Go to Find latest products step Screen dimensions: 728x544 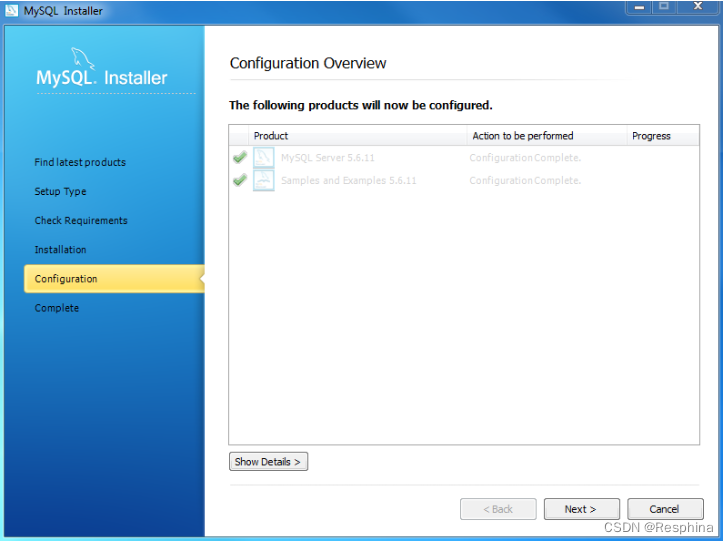[80, 162]
